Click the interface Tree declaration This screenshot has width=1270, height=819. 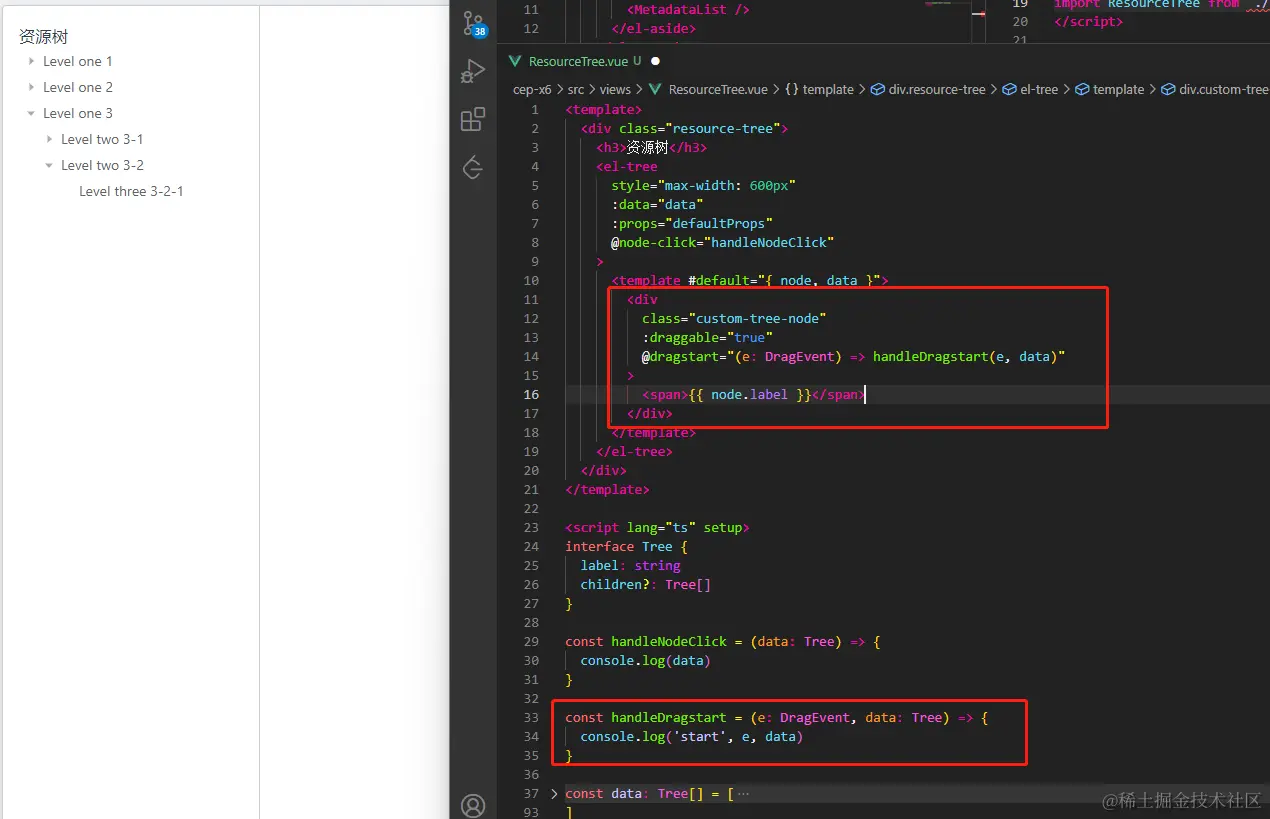626,546
